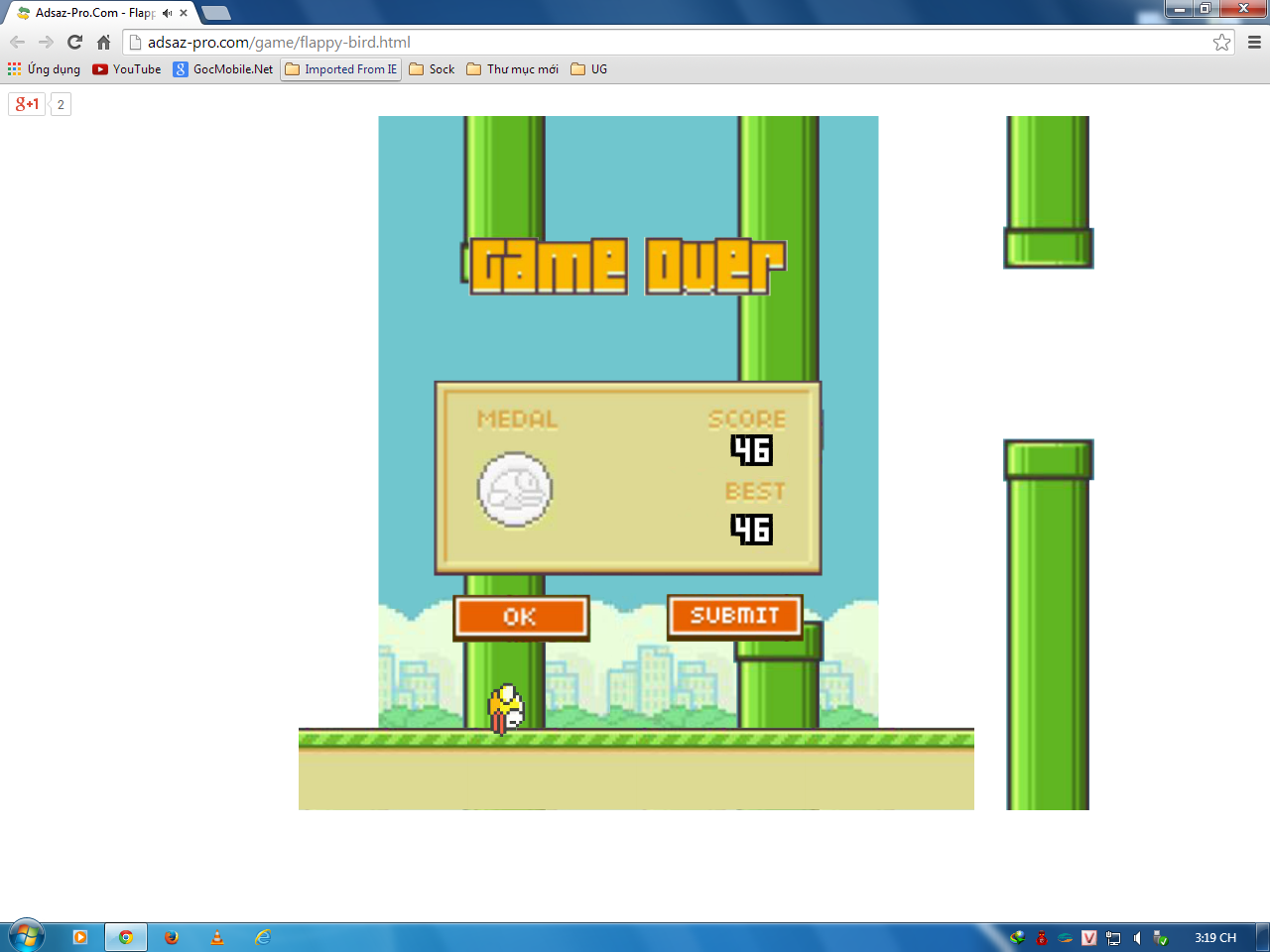Click the red figure tray icon

[1042, 937]
